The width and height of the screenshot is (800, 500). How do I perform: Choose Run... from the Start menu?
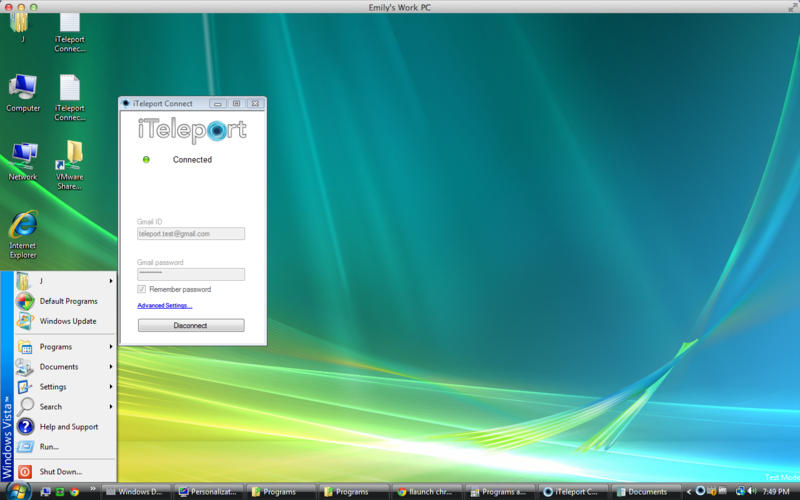pyautogui.click(x=49, y=447)
